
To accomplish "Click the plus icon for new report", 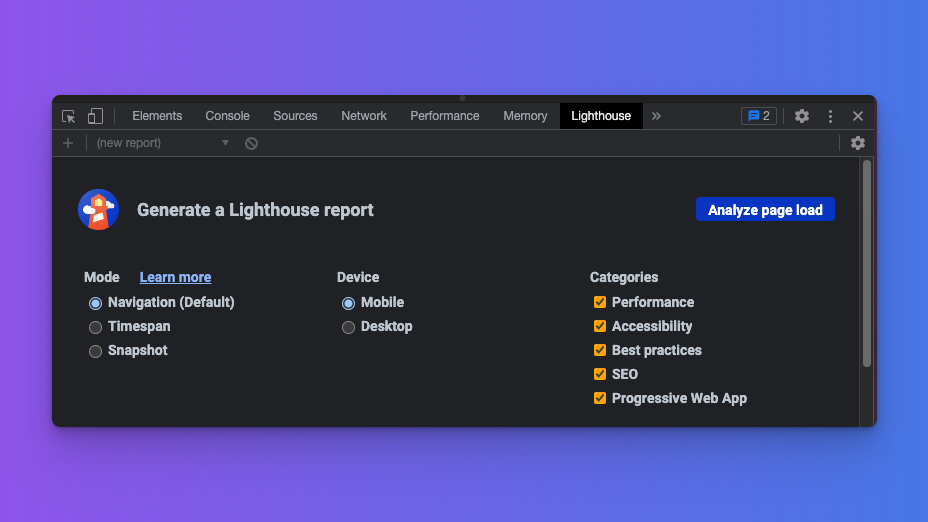I will click(68, 143).
